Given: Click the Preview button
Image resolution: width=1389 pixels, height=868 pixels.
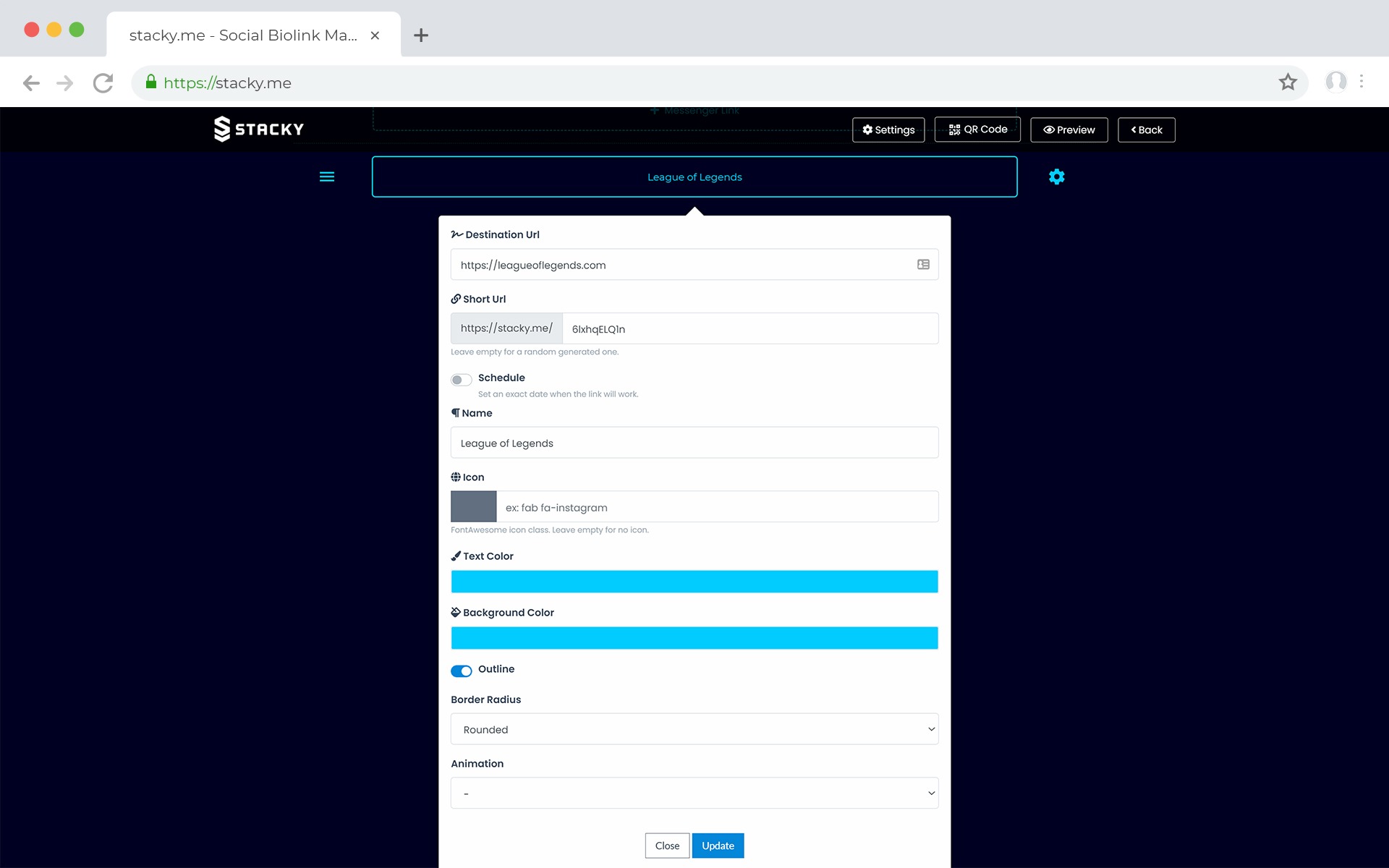Looking at the screenshot, I should point(1069,130).
